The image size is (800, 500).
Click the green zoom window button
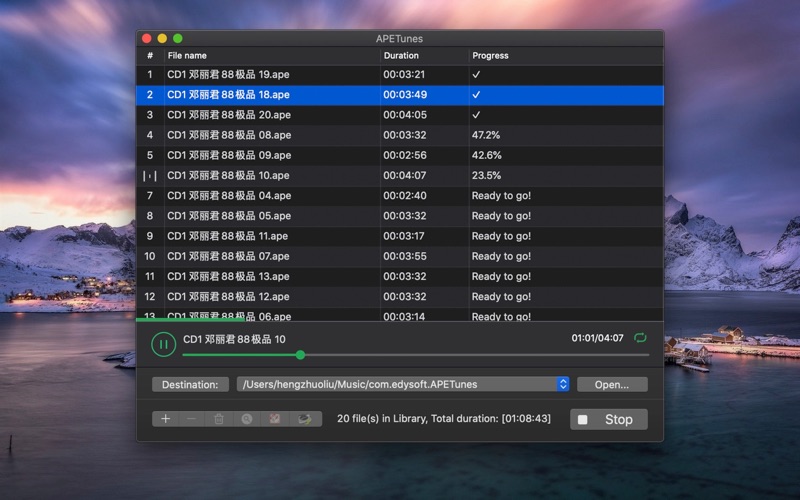point(178,38)
